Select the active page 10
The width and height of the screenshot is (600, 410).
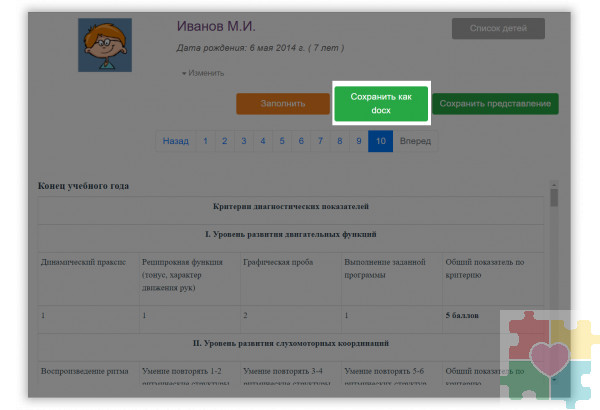[x=380, y=142]
